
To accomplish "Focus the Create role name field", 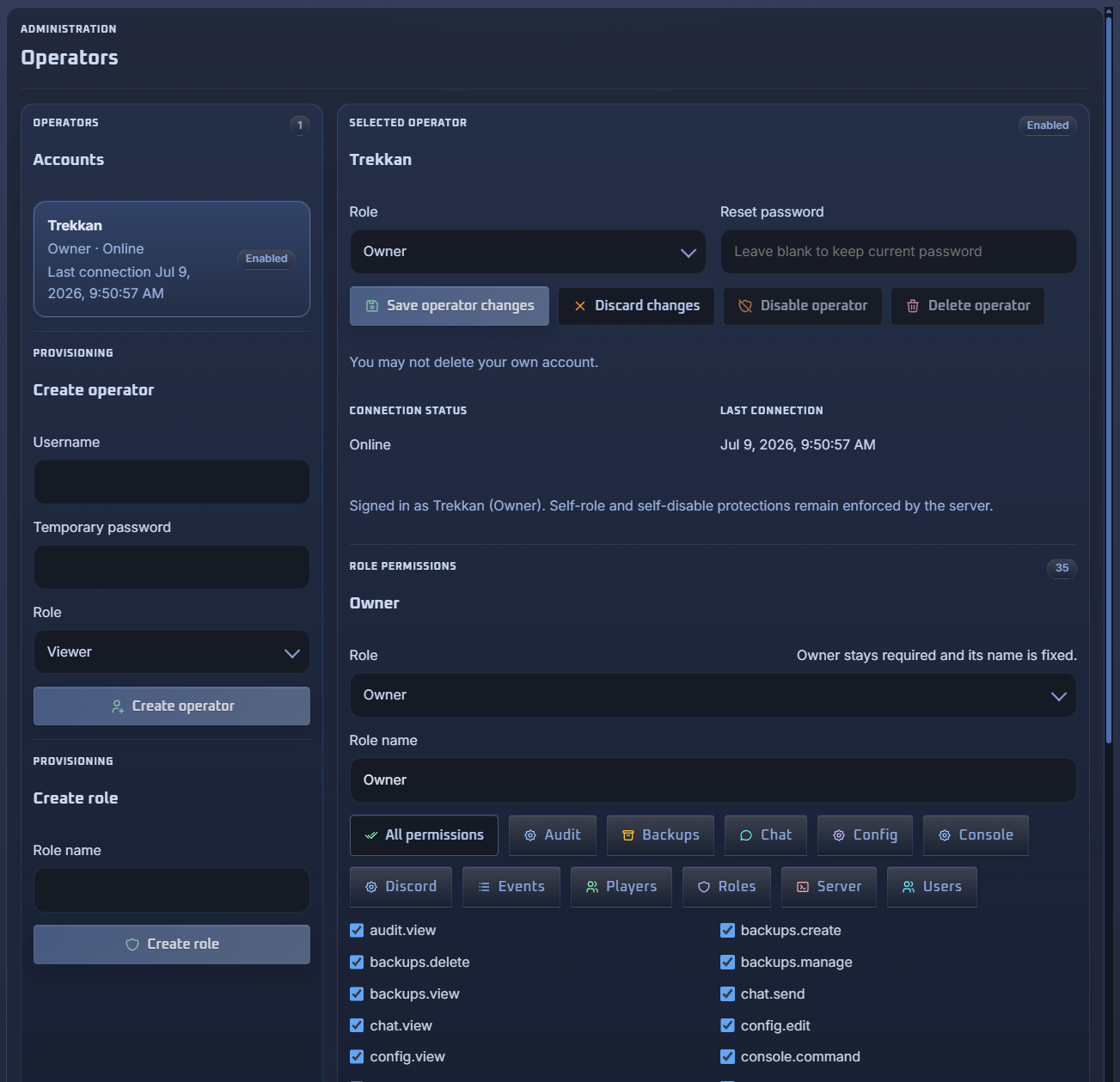I will (172, 890).
